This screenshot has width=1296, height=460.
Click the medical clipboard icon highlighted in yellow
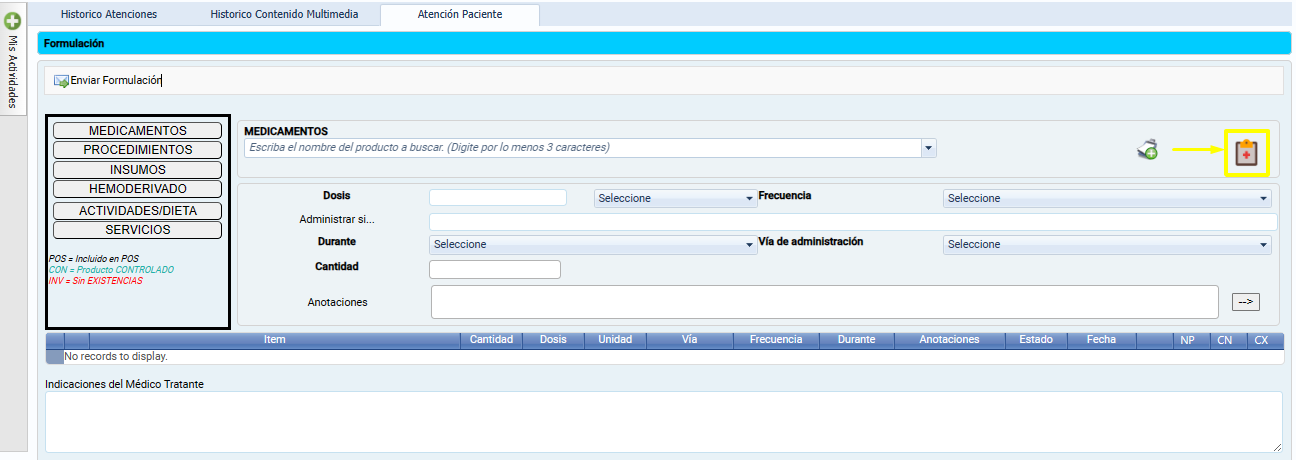[1245, 153]
